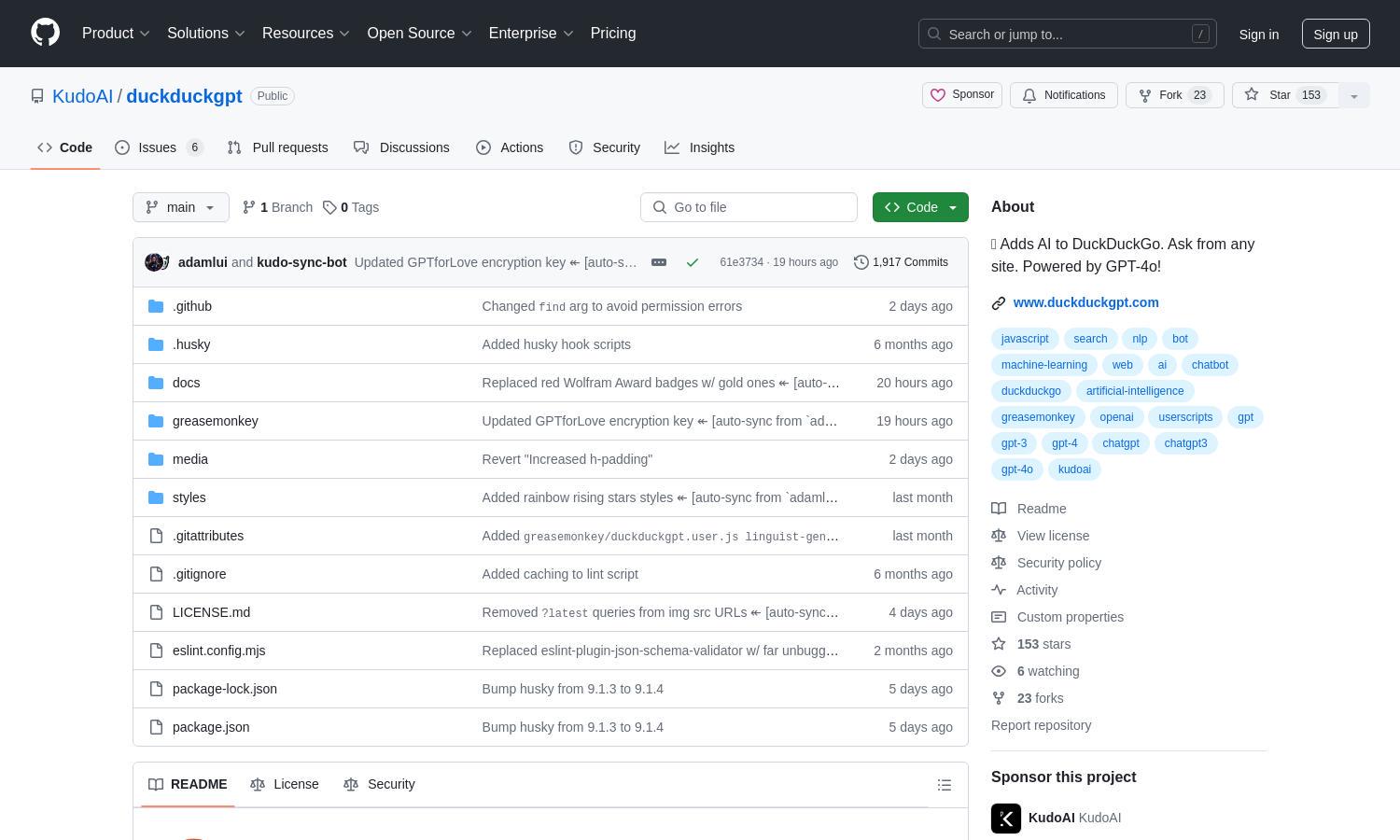
Task: Open www.duckduckgpt.com link
Action: point(1086,302)
